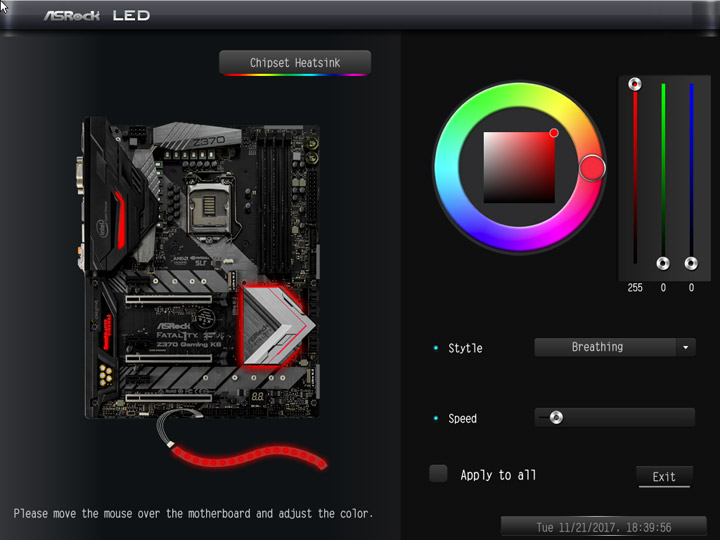720x540 pixels.
Task: Click the Speed slider knob
Action: coord(556,417)
